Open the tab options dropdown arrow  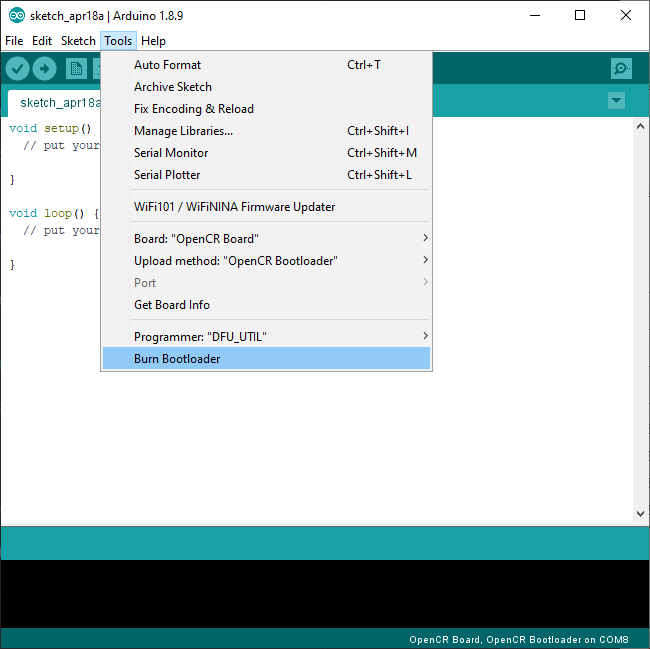click(616, 100)
